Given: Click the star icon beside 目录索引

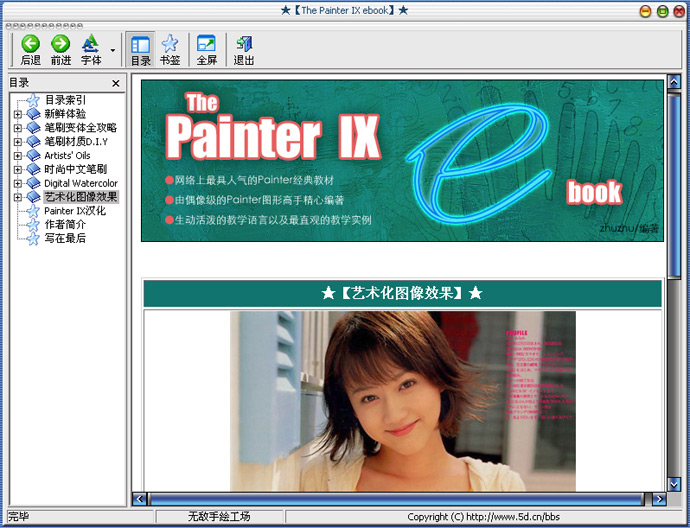Looking at the screenshot, I should [x=33, y=100].
